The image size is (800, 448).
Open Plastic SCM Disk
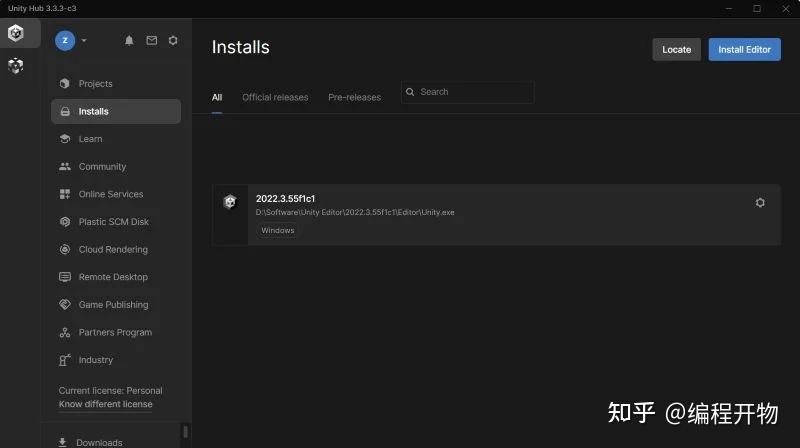tap(116, 221)
